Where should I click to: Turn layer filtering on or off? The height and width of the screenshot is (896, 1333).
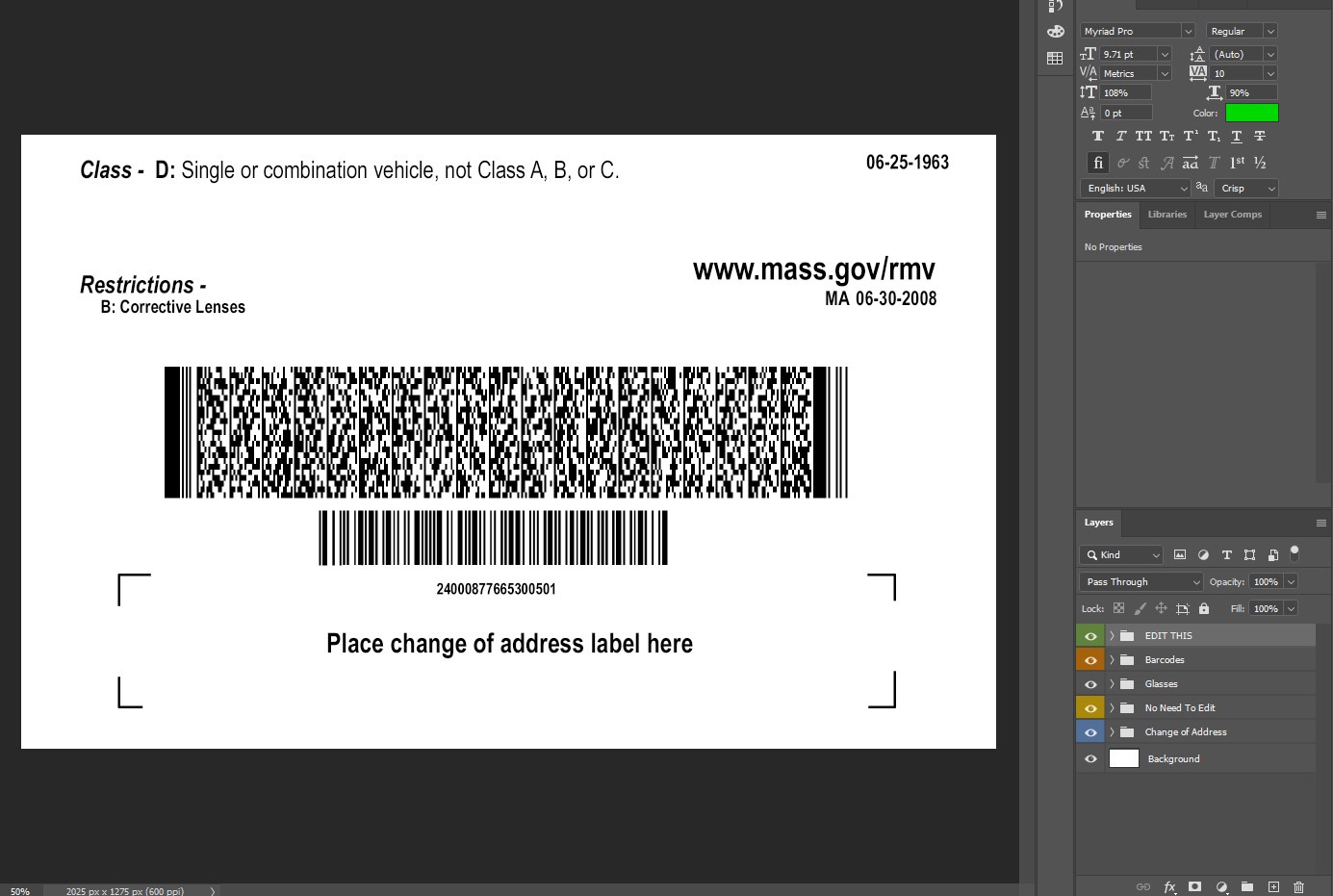click(1295, 553)
